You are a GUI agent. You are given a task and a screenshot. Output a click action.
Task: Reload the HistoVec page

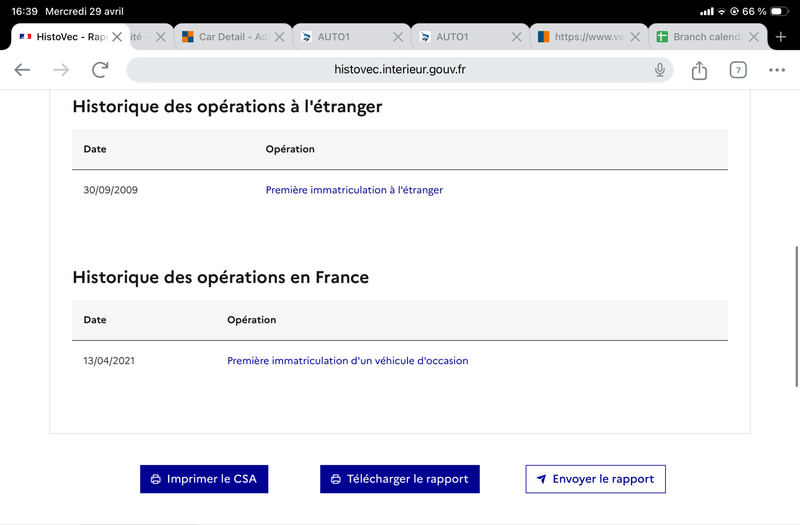tap(100, 70)
